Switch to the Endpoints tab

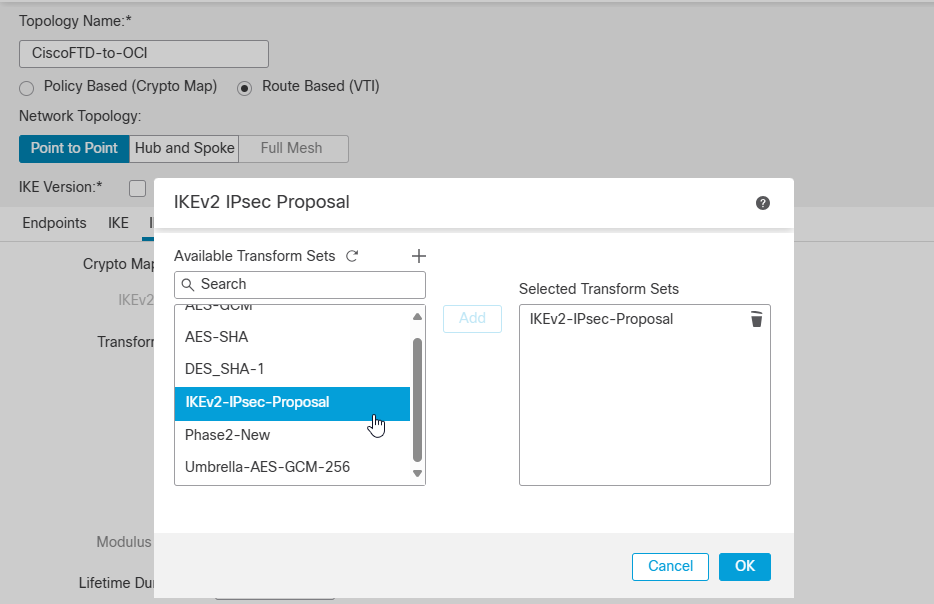pyautogui.click(x=54, y=223)
